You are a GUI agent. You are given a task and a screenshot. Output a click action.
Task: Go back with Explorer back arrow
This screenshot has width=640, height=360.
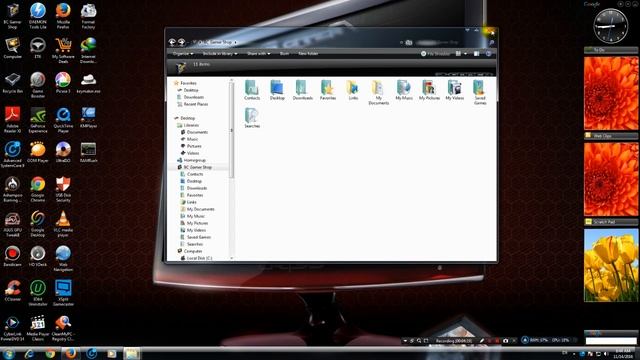point(172,42)
